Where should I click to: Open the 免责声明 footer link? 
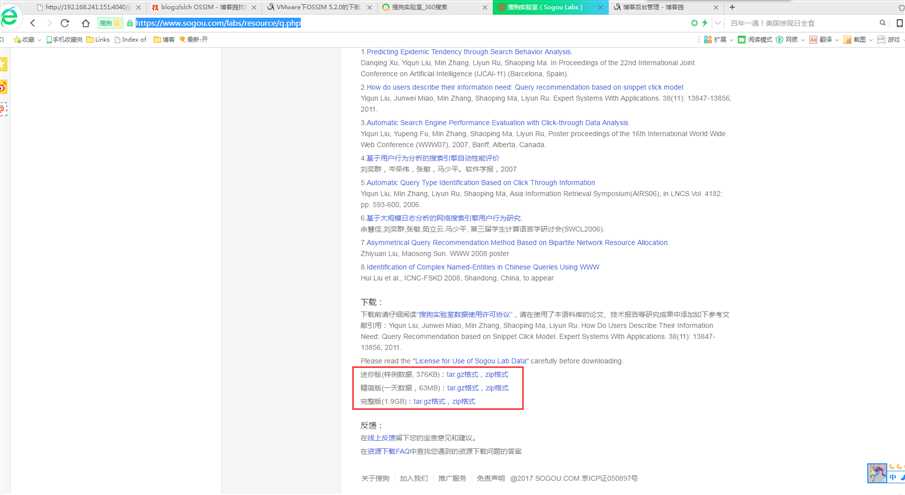pos(491,478)
